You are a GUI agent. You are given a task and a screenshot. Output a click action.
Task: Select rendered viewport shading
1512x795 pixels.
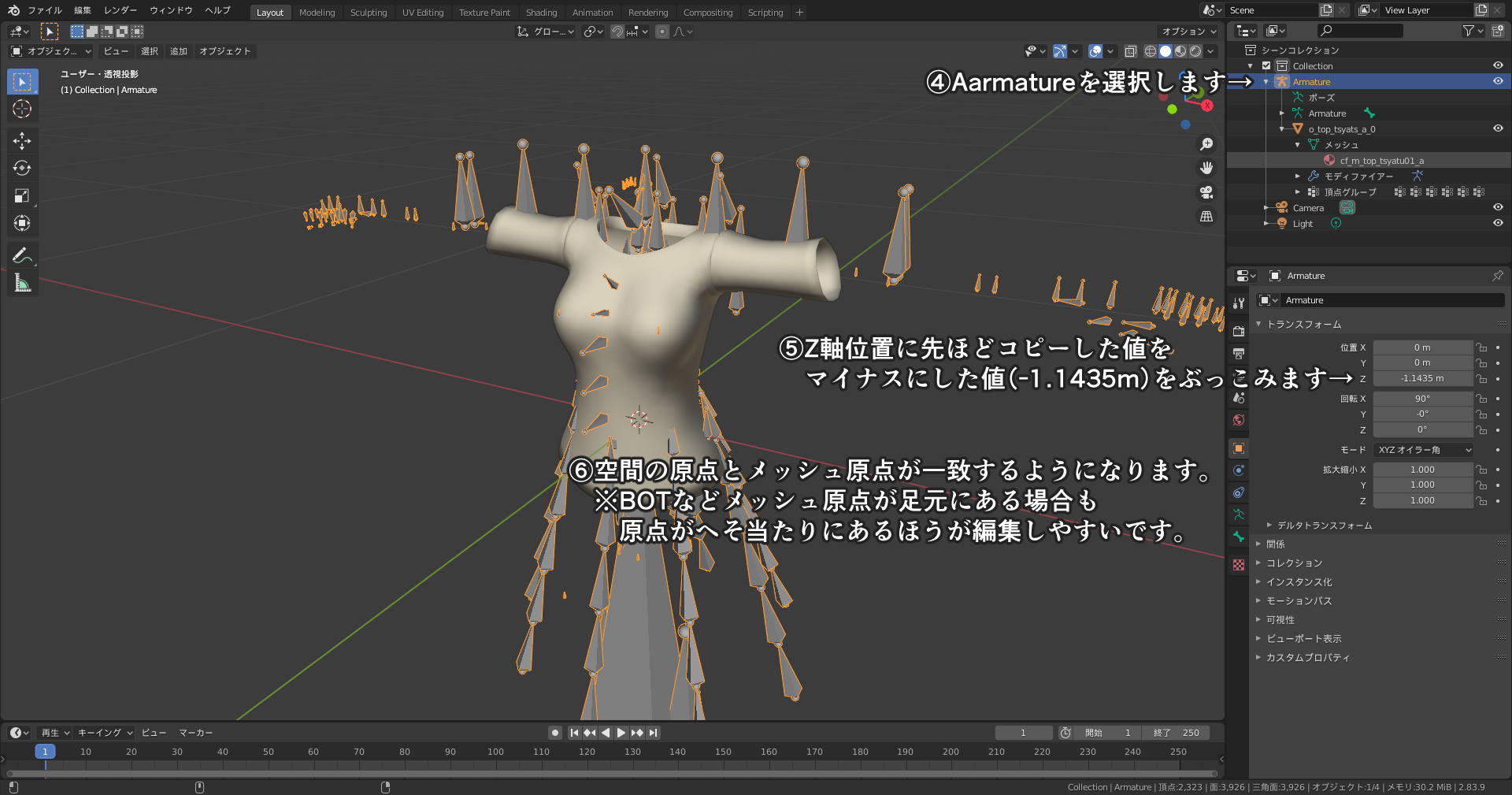tap(1195, 51)
